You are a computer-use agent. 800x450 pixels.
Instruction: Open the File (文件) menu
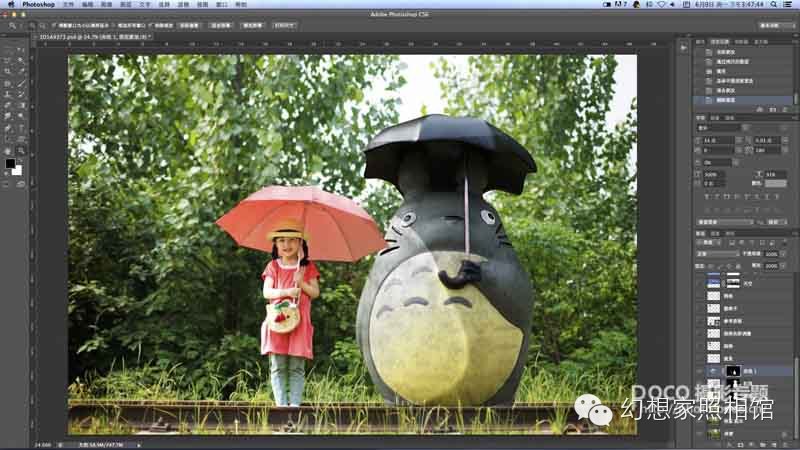point(68,4)
